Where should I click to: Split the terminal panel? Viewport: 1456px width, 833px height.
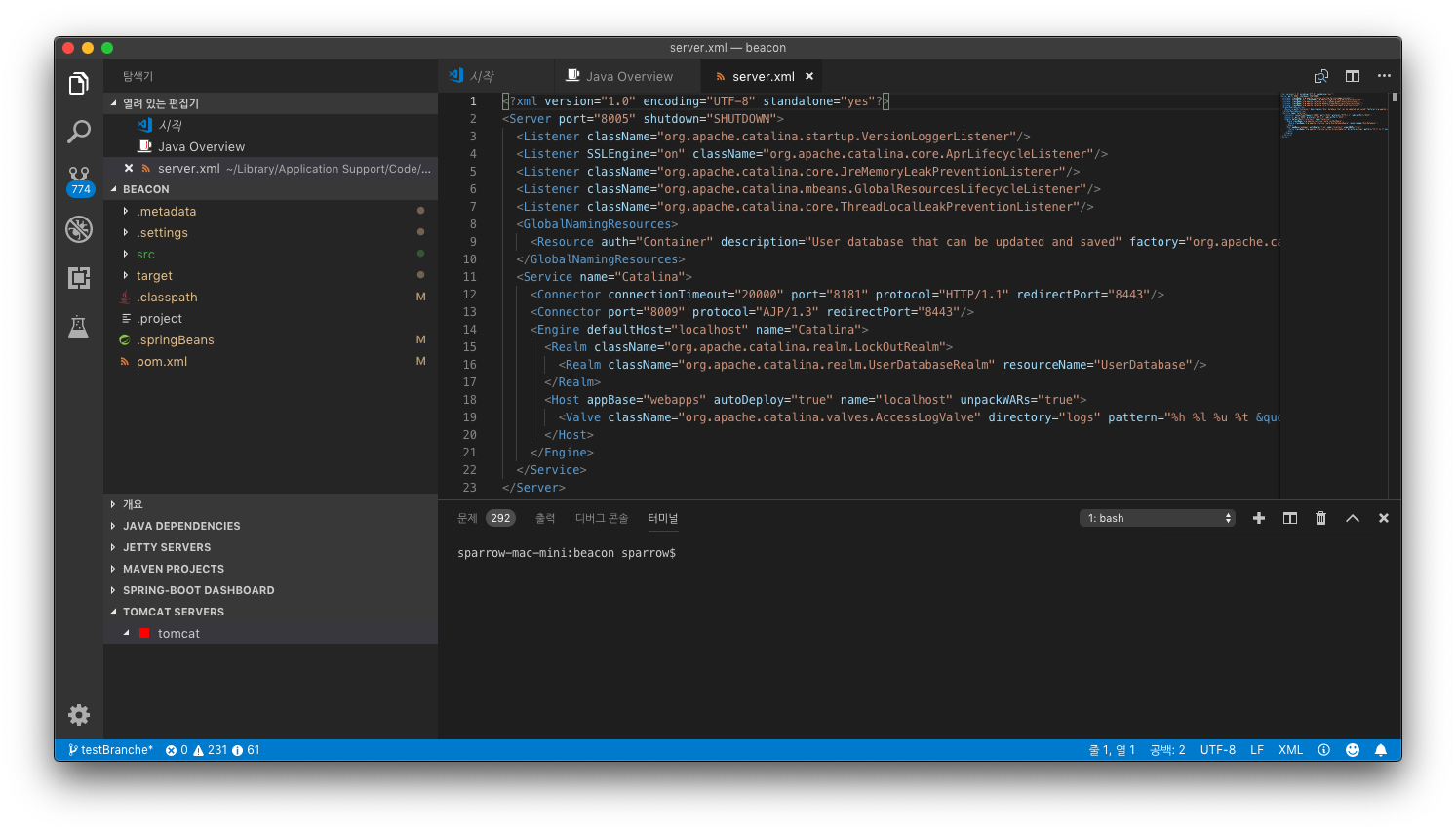(1290, 518)
